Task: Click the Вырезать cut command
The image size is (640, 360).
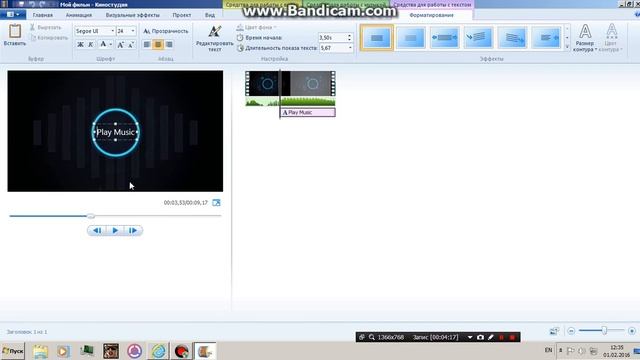Action: coord(45,27)
